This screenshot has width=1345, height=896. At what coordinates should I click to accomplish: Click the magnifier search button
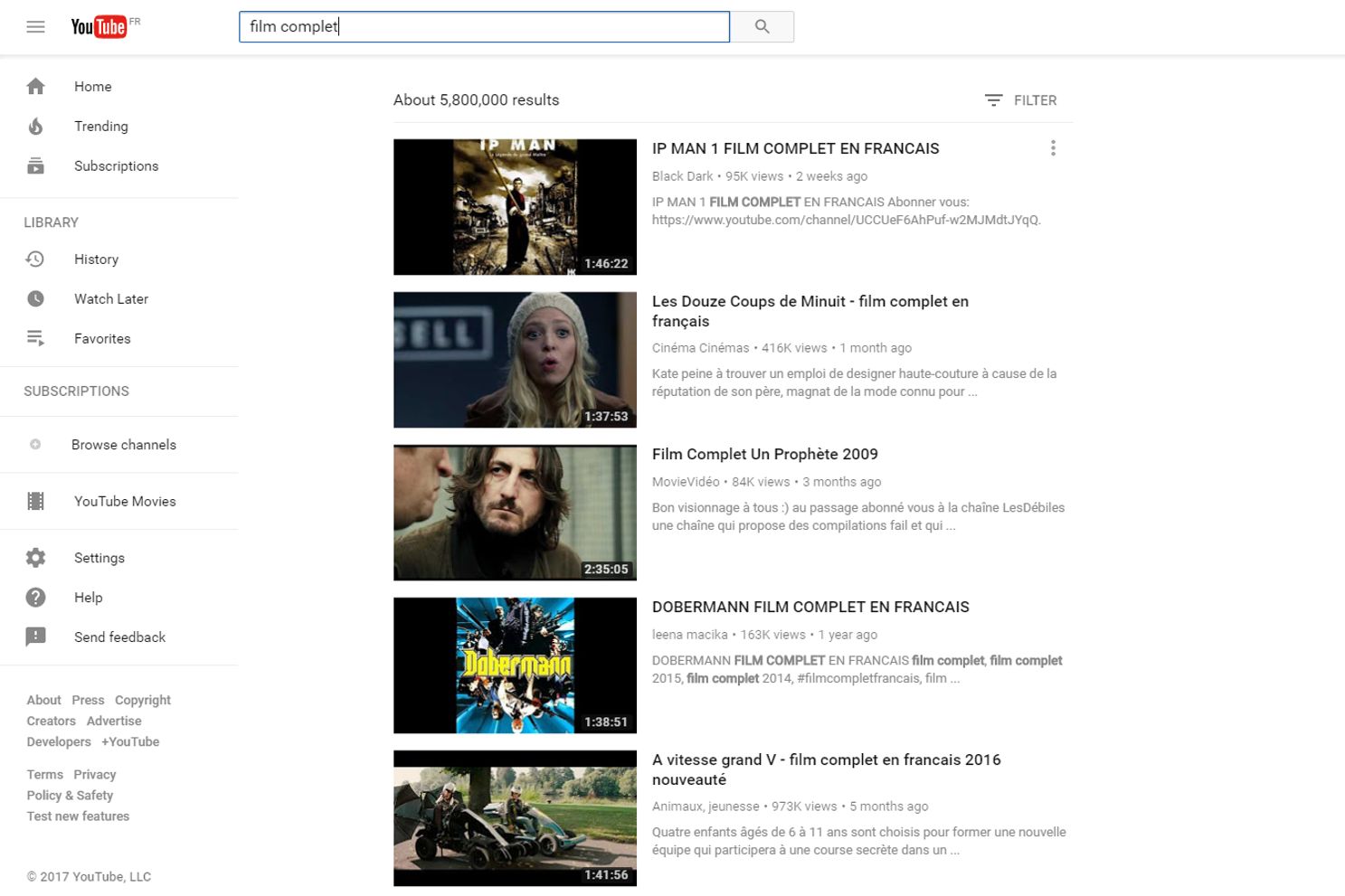coord(762,27)
